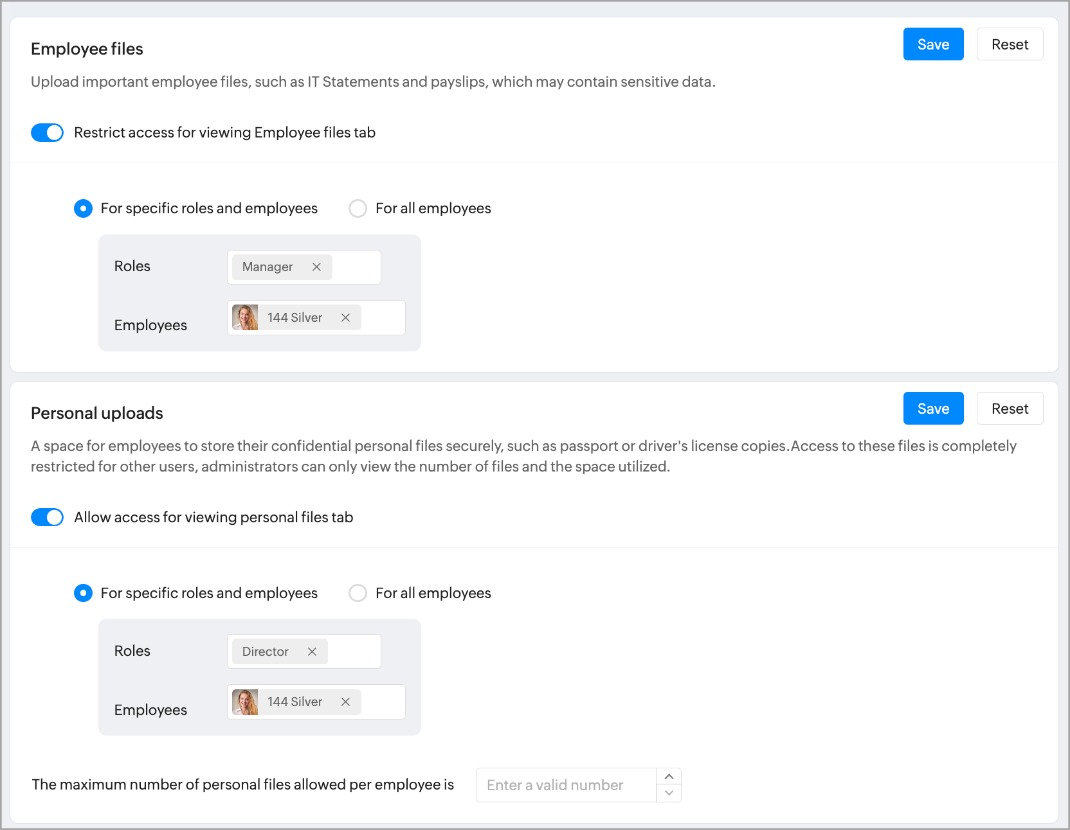Select specific roles option under Personal uploads
The height and width of the screenshot is (830, 1070).
tap(84, 593)
